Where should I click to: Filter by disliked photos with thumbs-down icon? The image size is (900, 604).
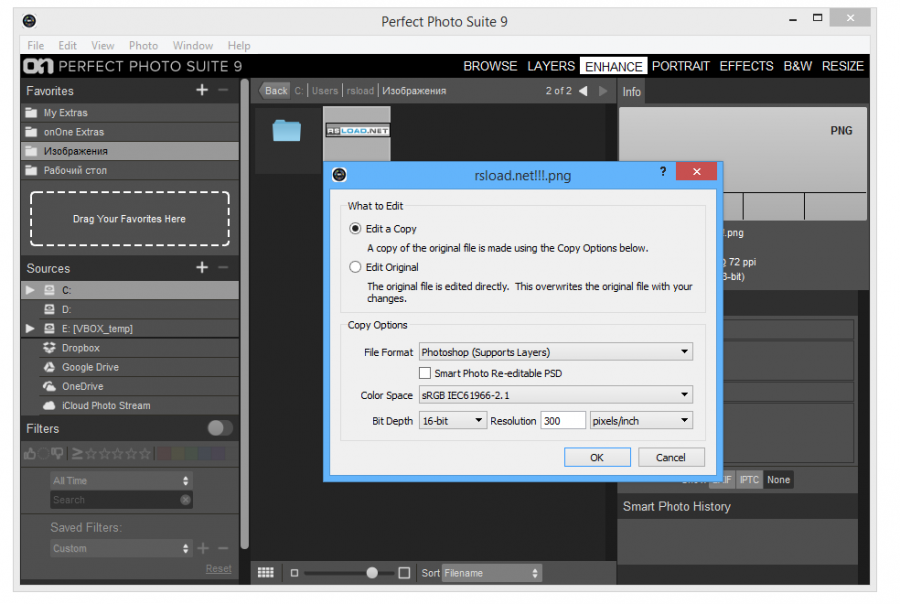tap(57, 454)
